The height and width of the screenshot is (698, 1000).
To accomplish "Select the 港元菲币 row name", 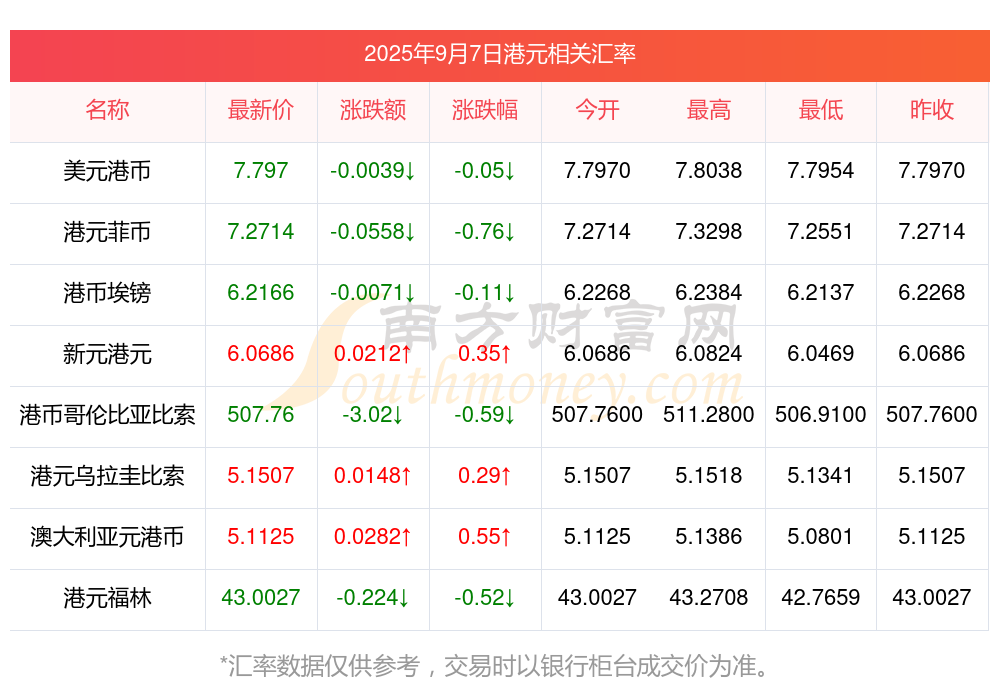I will [x=107, y=232].
